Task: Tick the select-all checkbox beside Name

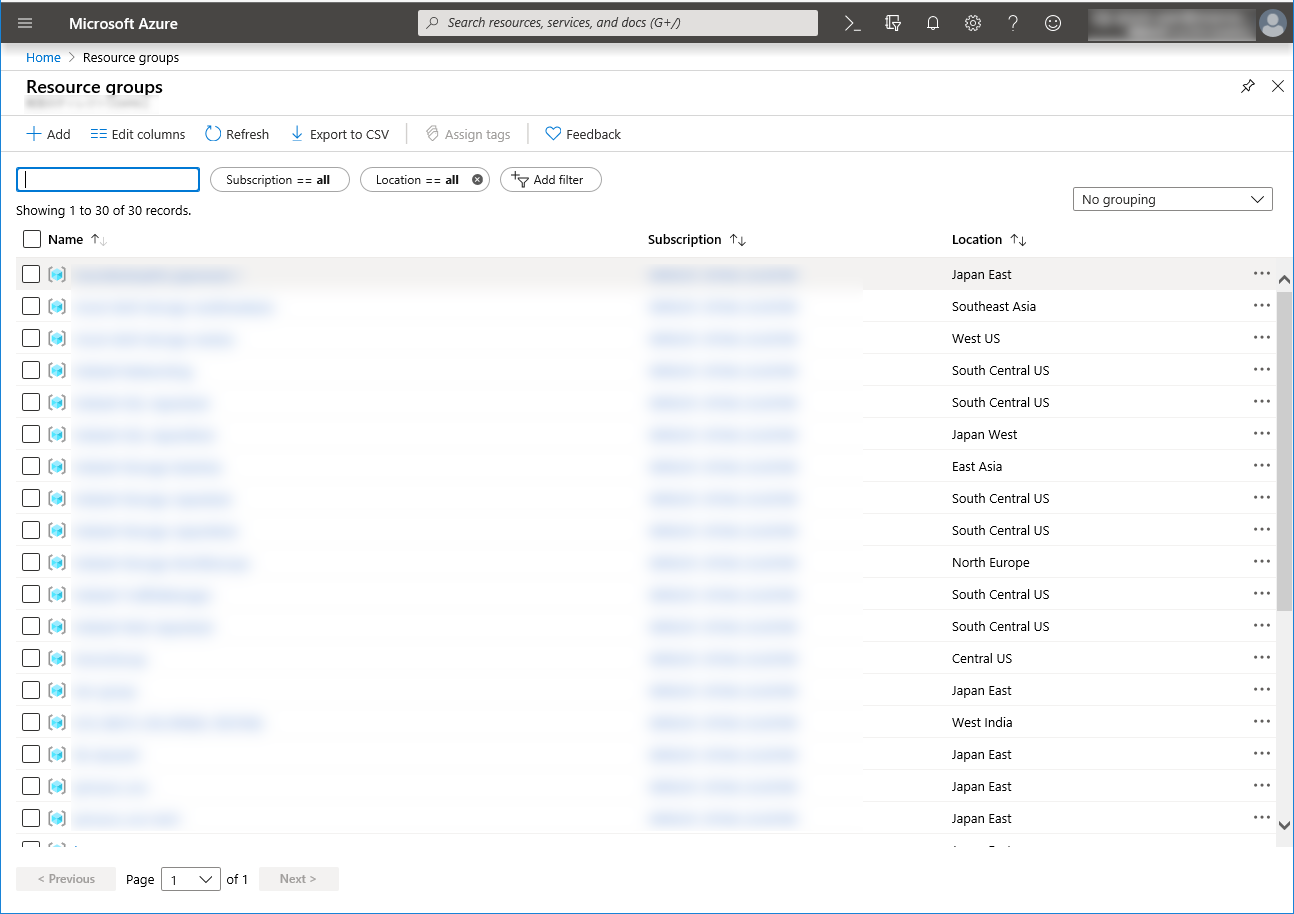Action: click(32, 239)
